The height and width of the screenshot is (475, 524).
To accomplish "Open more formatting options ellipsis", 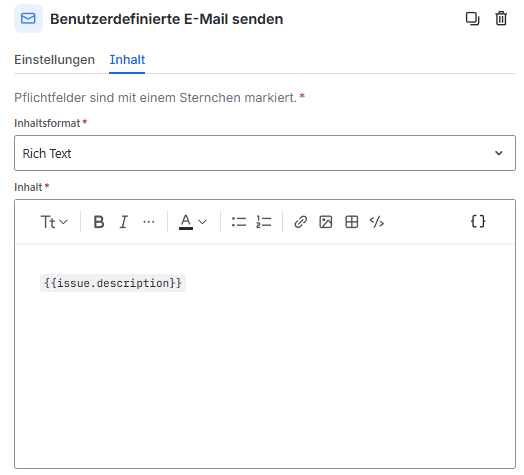I will coord(149,222).
